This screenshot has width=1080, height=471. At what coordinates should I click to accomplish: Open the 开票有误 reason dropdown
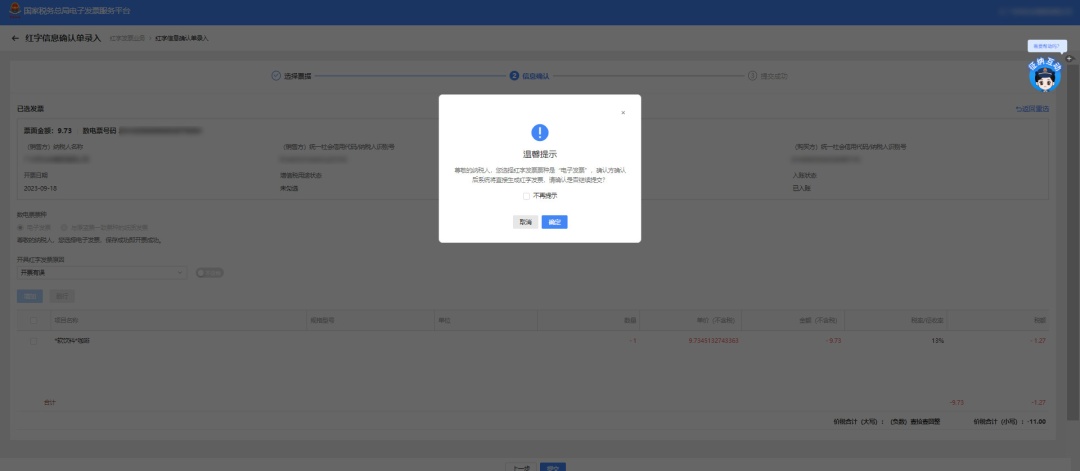point(102,273)
